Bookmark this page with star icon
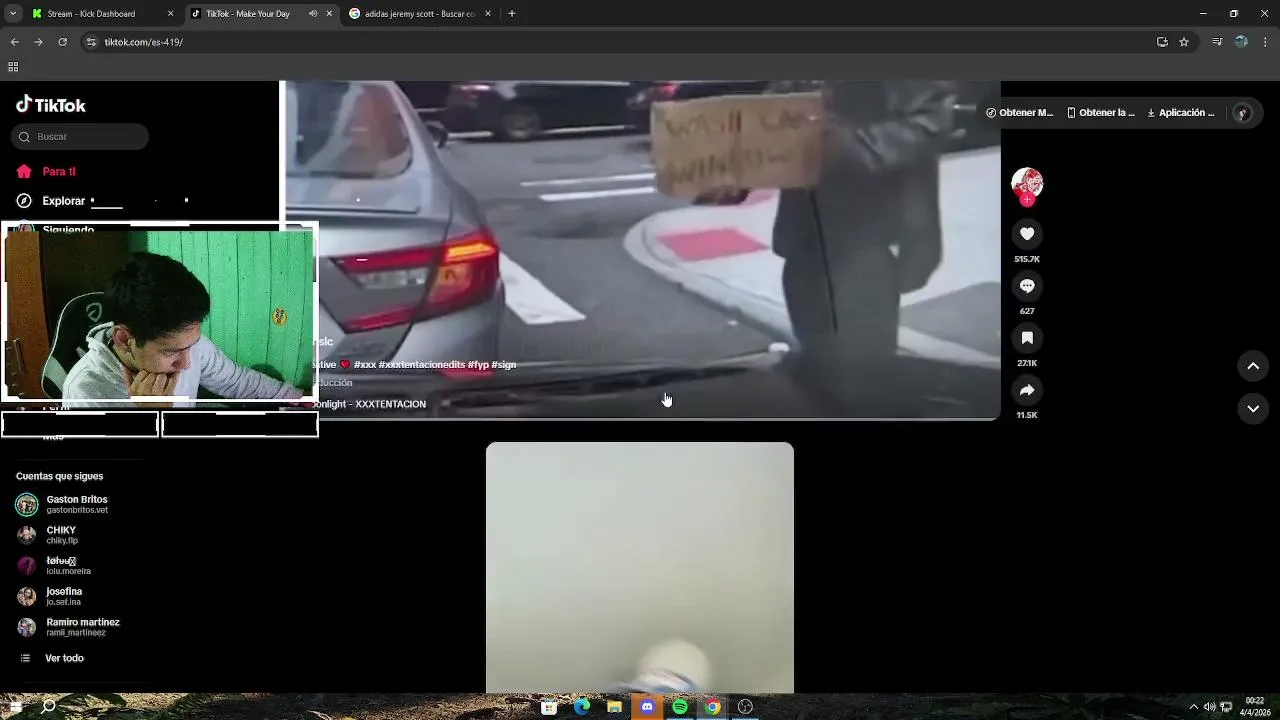 pos(1184,42)
